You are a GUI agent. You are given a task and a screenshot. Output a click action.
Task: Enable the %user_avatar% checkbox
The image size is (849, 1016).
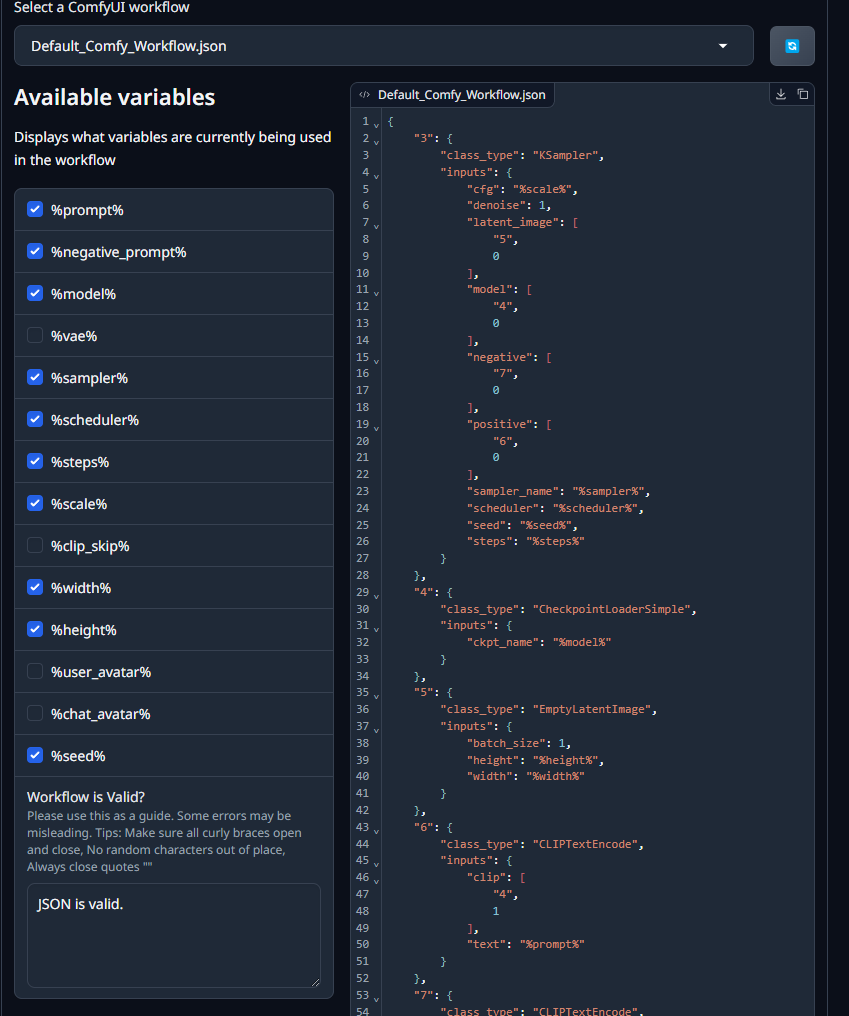[x=35, y=671]
